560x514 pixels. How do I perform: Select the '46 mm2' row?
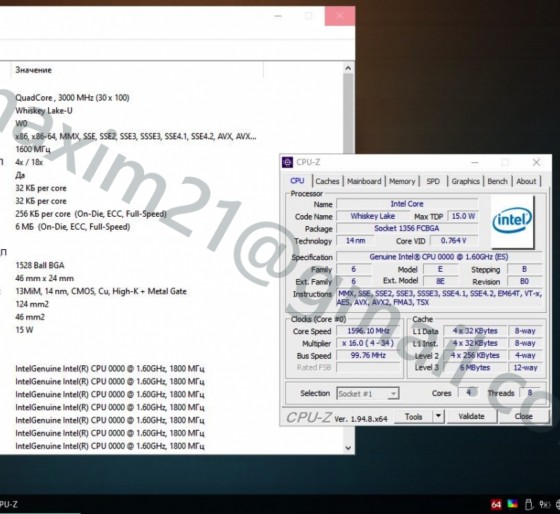[x=30, y=317]
